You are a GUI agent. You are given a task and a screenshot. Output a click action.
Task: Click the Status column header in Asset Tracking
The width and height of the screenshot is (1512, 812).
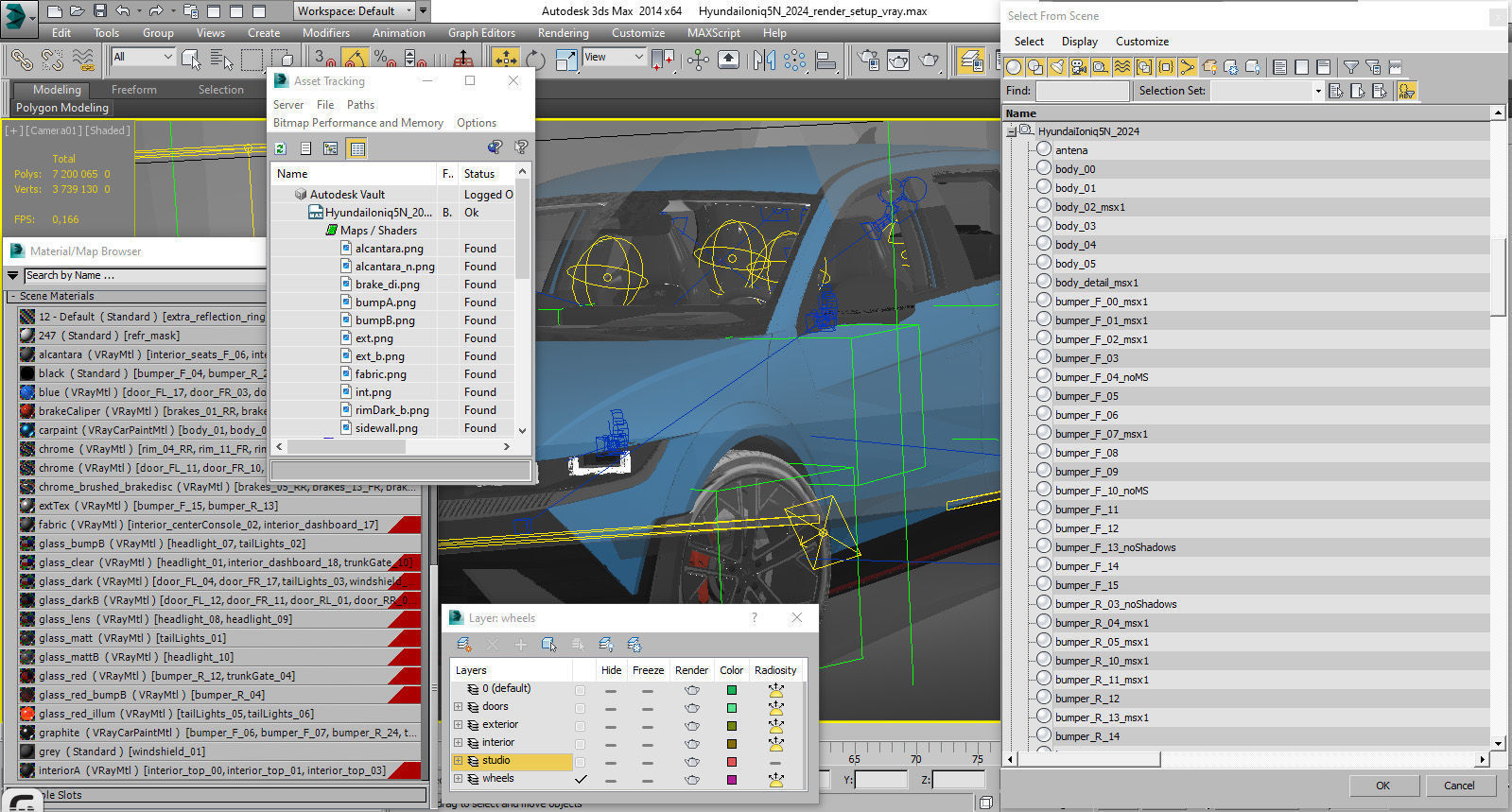(x=486, y=174)
